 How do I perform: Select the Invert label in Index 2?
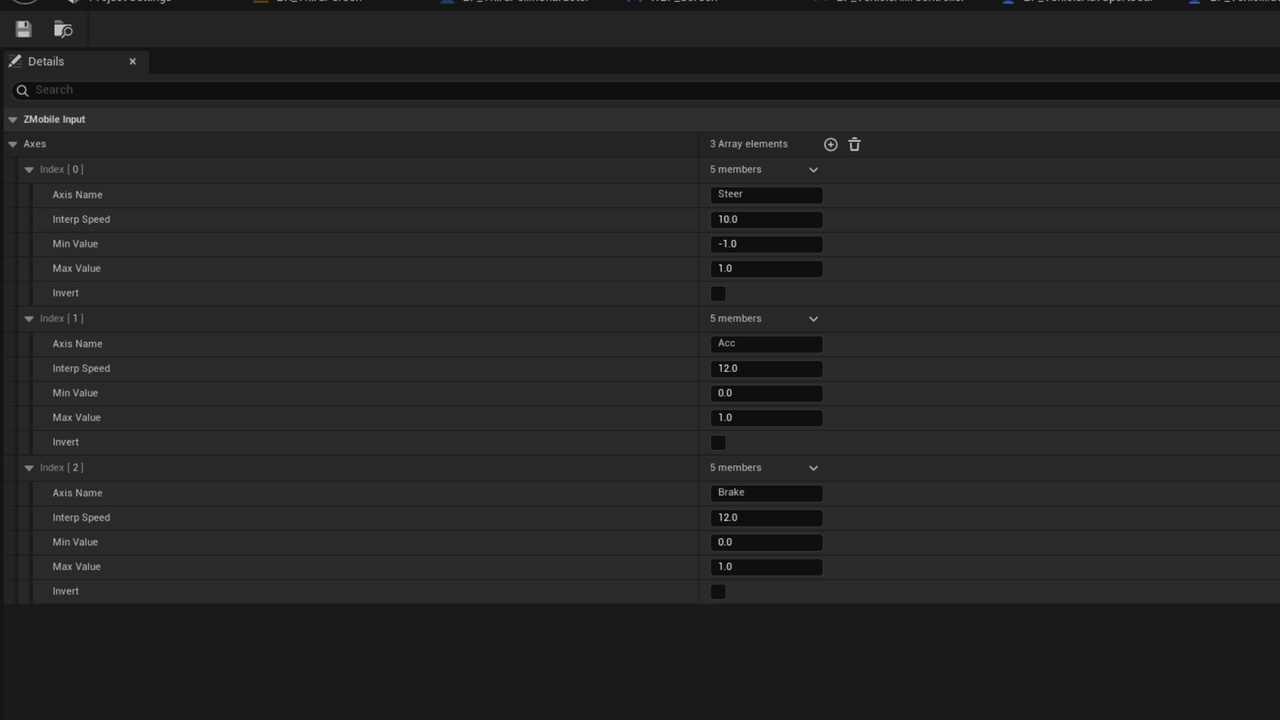pos(65,591)
